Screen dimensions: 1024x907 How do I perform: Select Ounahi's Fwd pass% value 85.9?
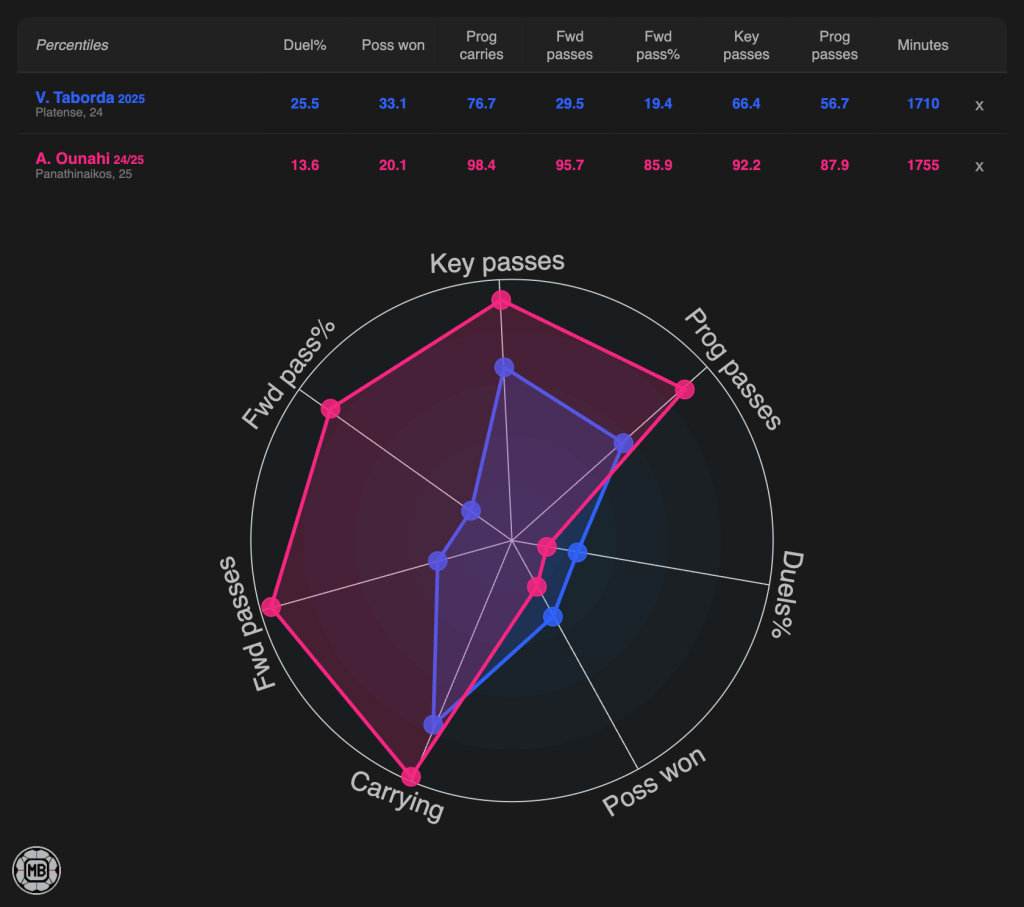(x=658, y=165)
